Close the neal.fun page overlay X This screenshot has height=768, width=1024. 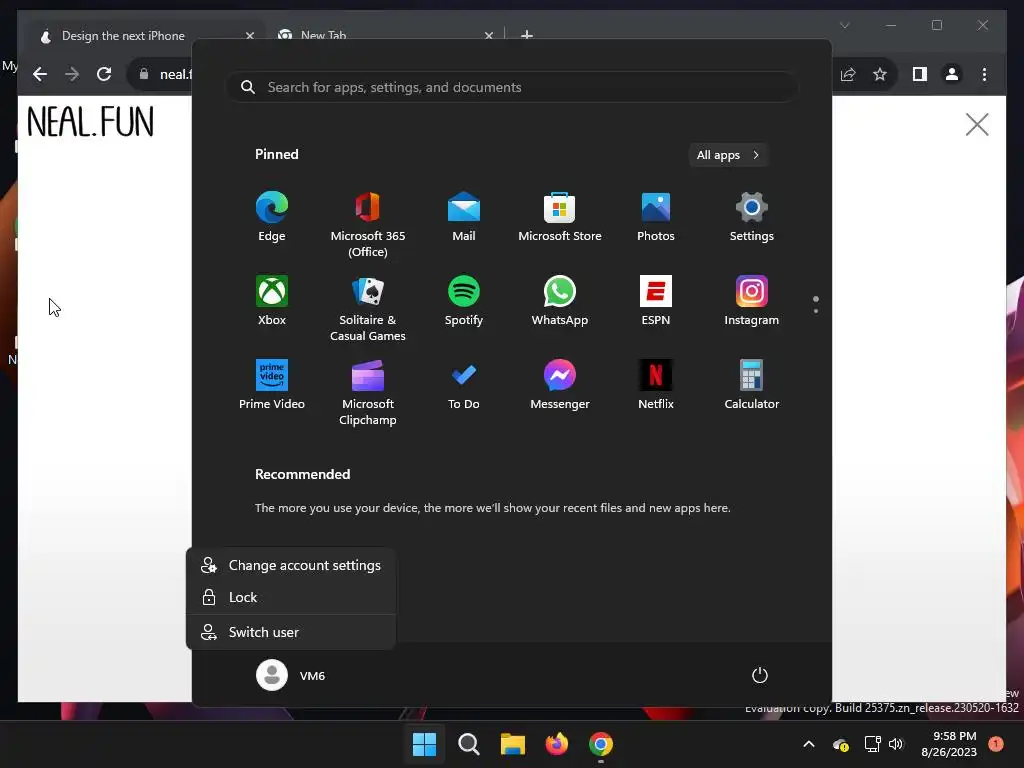(x=977, y=124)
